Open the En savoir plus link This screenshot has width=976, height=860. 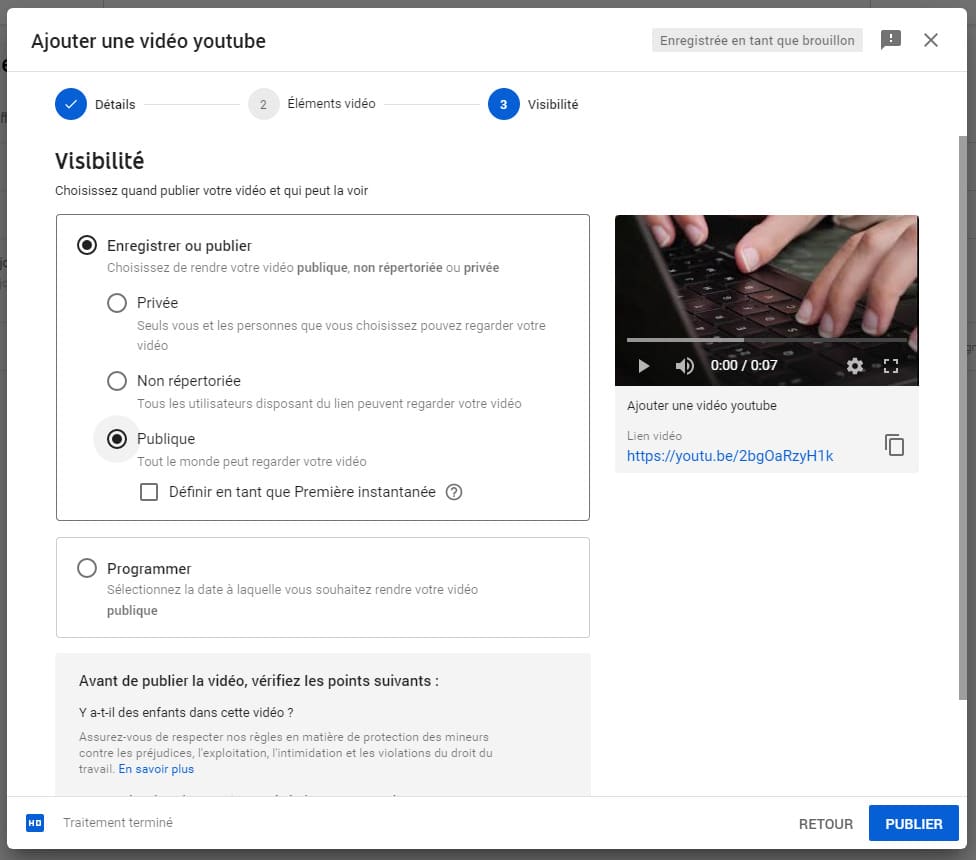tap(156, 769)
